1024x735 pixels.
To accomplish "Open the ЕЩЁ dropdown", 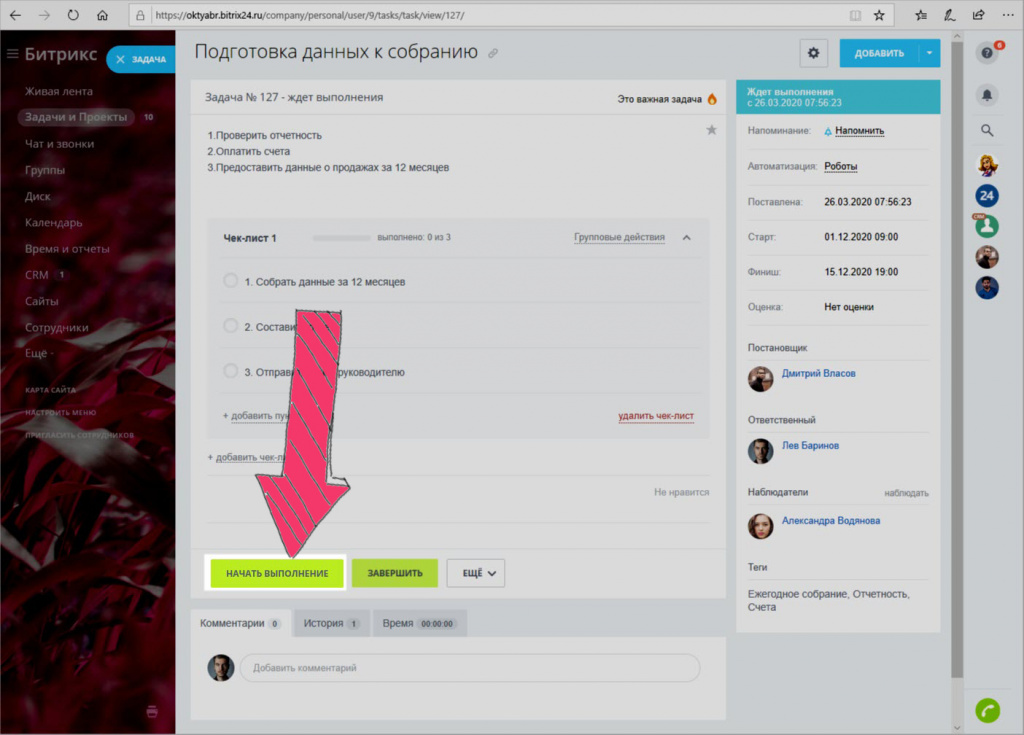I will 475,573.
